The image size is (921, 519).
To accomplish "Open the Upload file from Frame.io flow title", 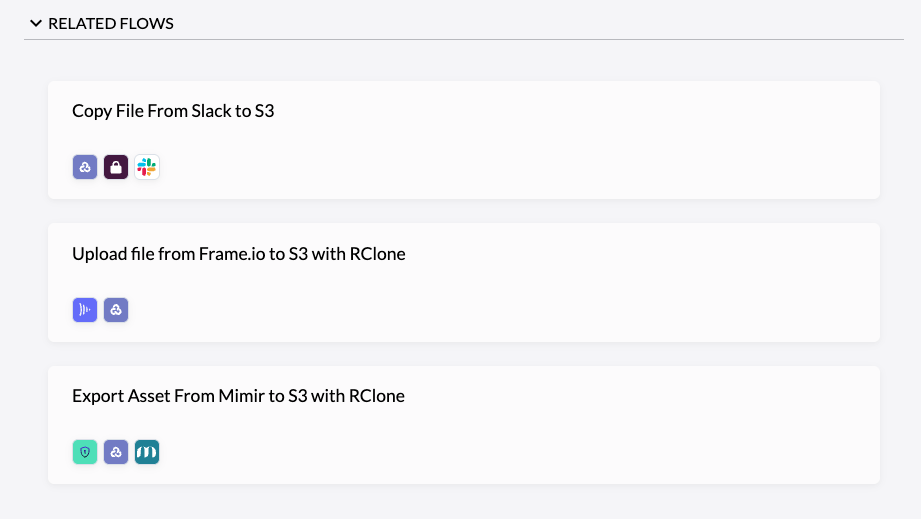I will (x=238, y=254).
